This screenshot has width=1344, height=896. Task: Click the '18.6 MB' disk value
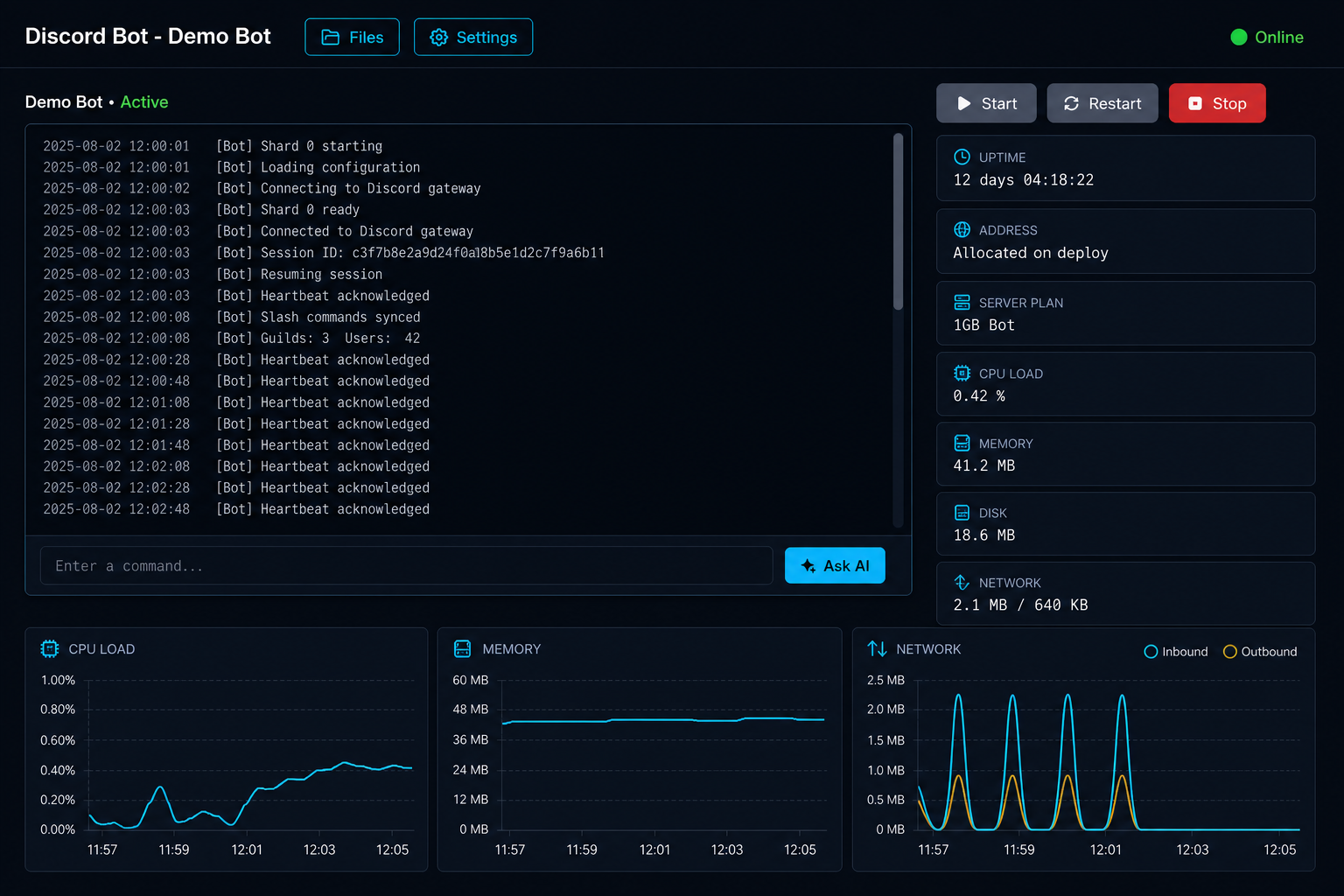click(983, 535)
